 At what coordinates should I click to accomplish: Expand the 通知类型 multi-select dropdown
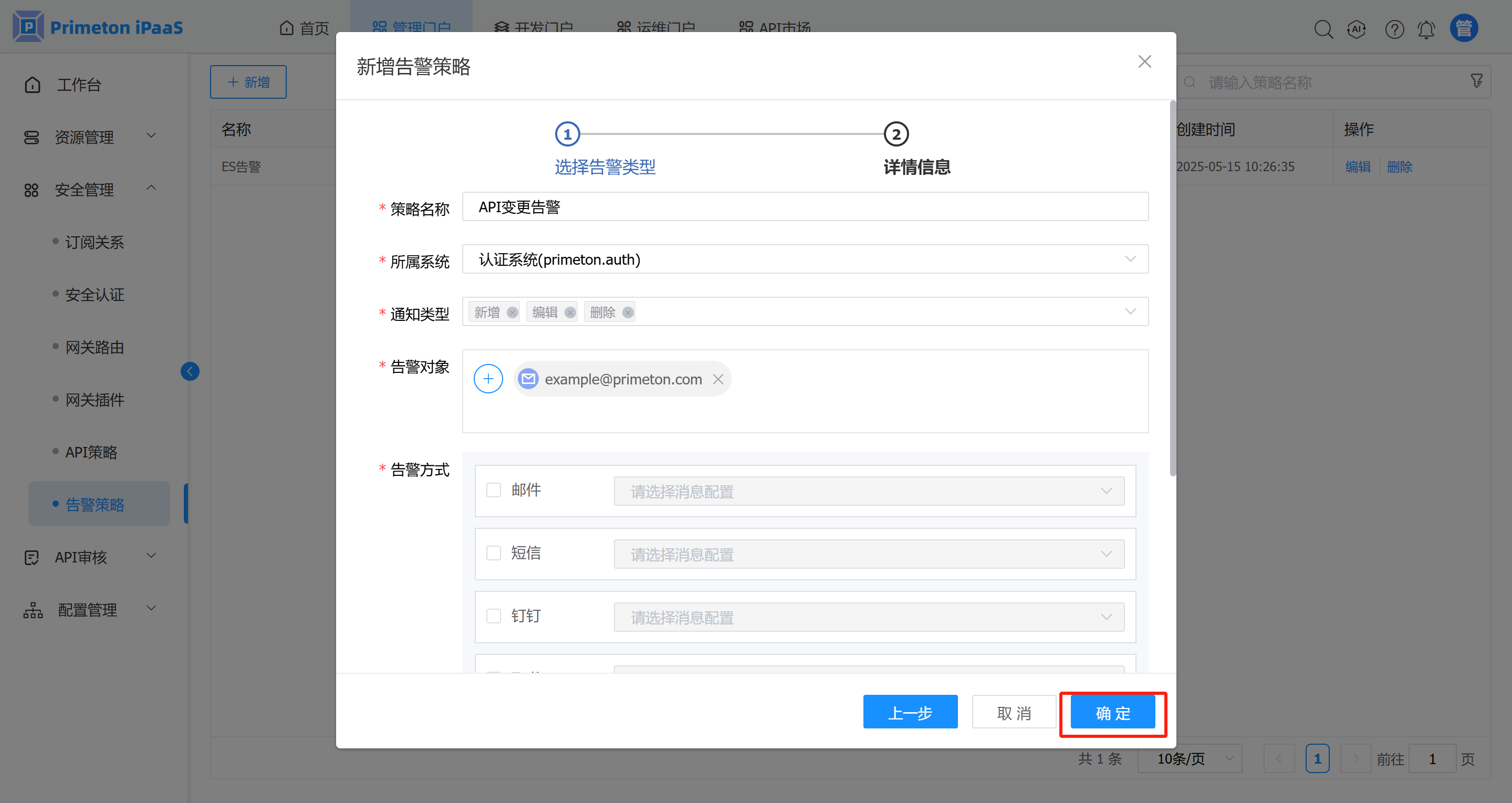880,311
